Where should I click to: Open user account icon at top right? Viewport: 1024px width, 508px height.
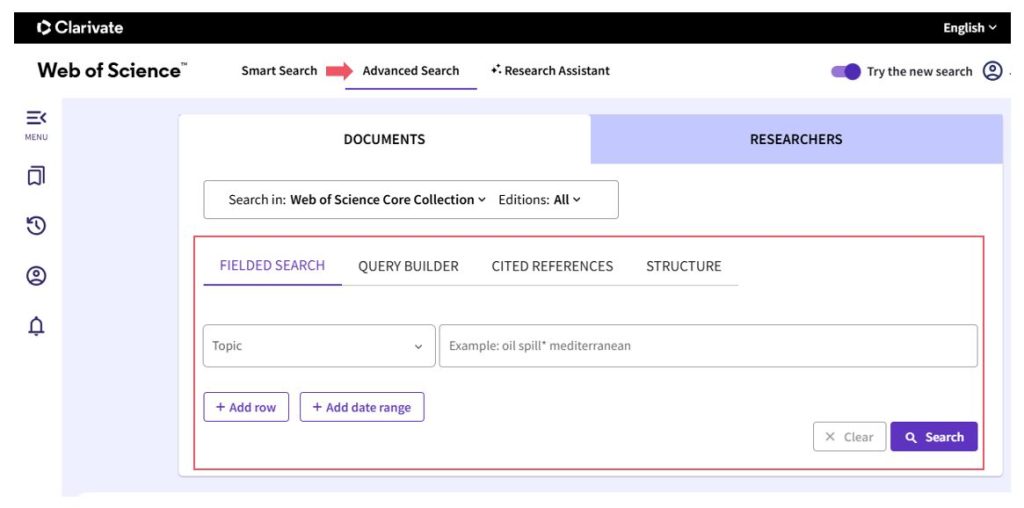(992, 71)
